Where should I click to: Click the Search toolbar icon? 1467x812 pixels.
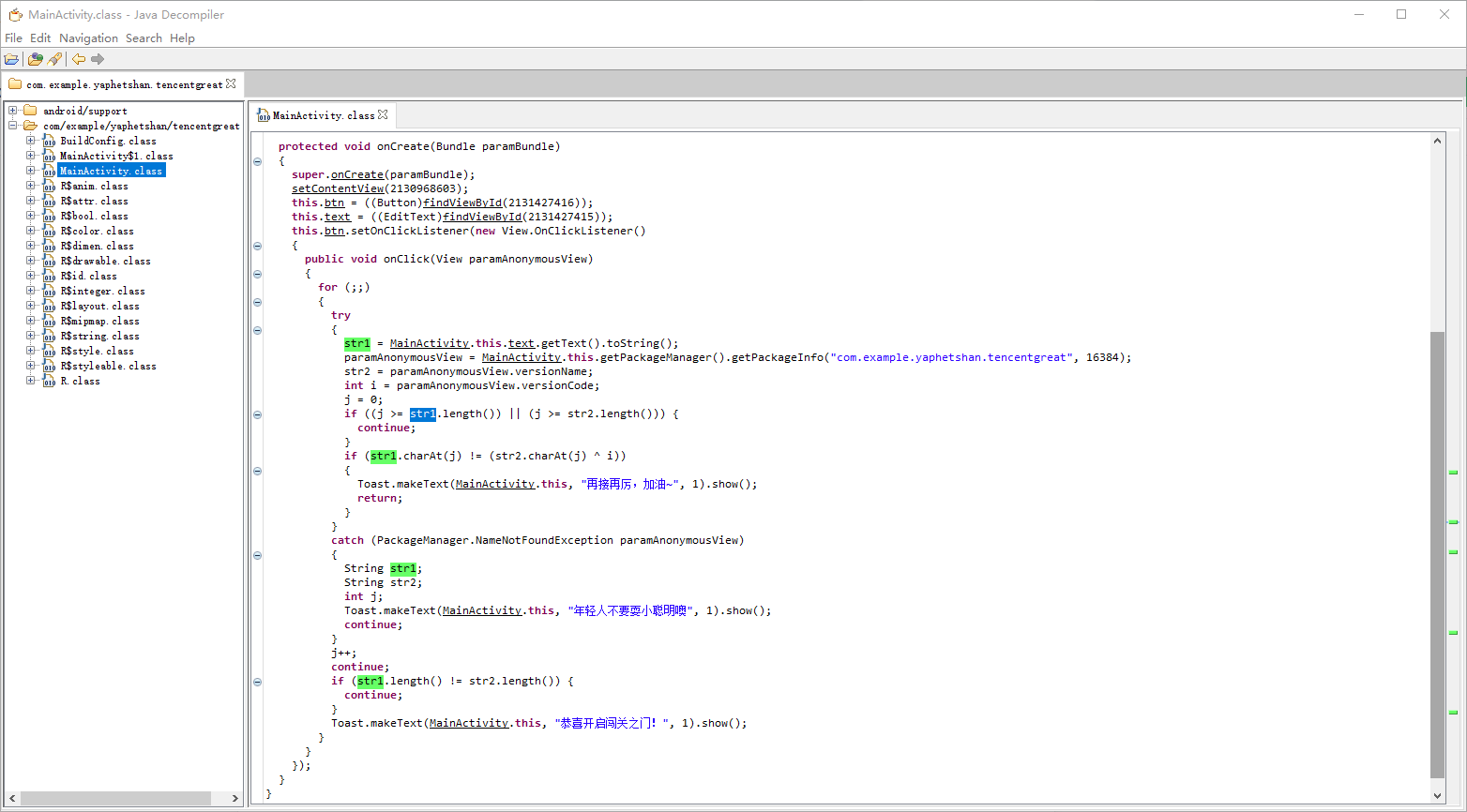(x=54, y=59)
